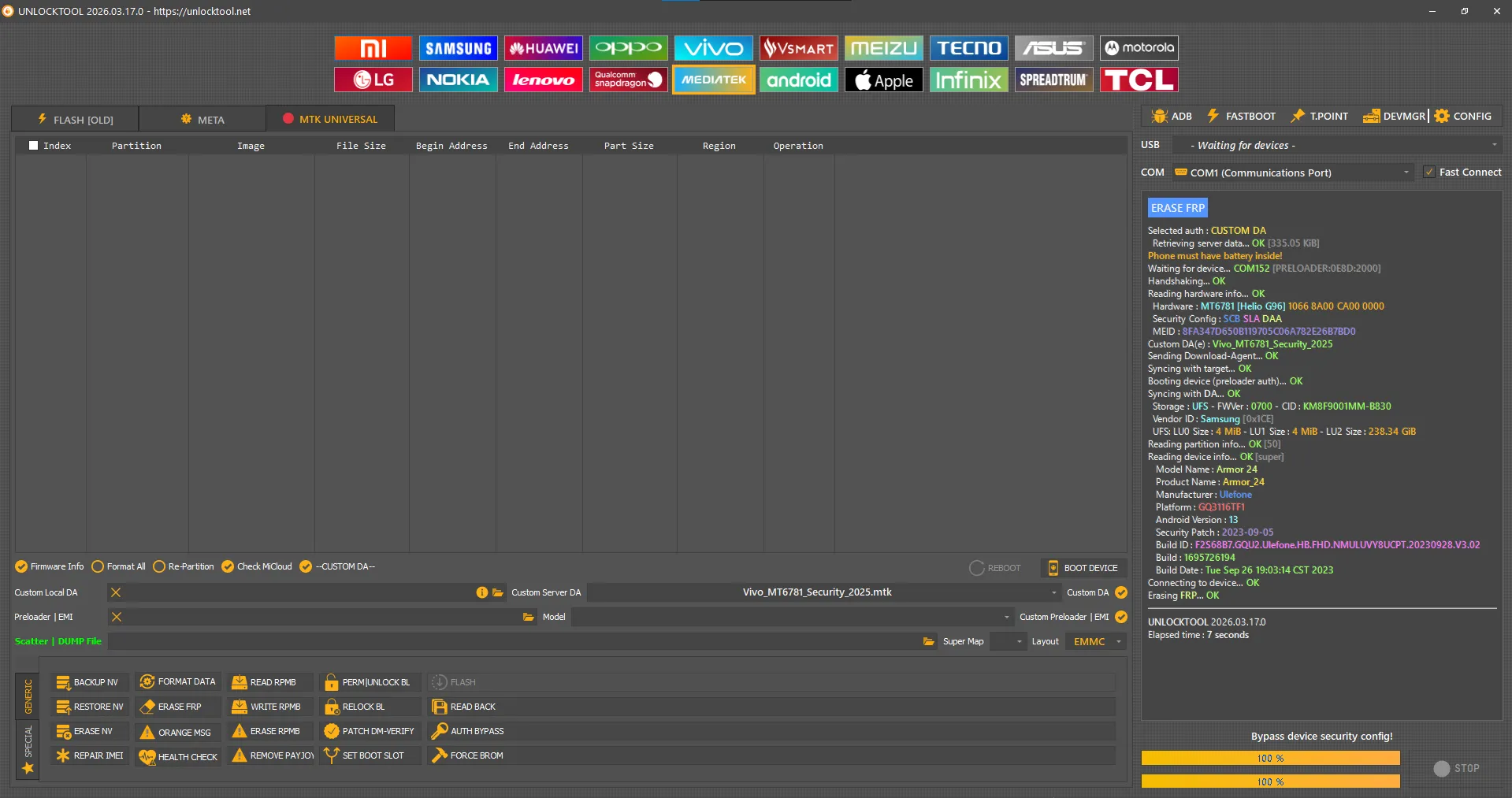Toggle the Firmware Info option

pyautogui.click(x=21, y=566)
